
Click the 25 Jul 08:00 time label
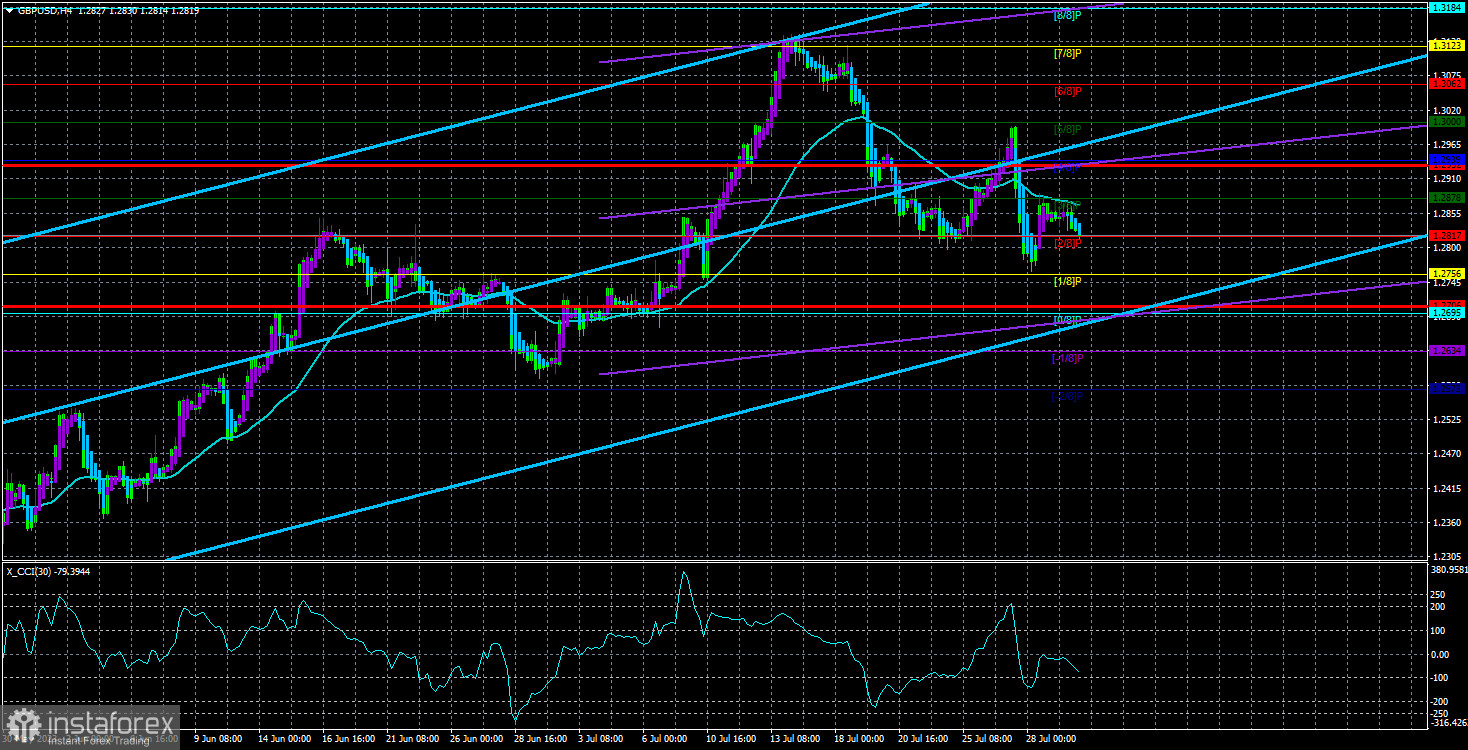tap(989, 739)
